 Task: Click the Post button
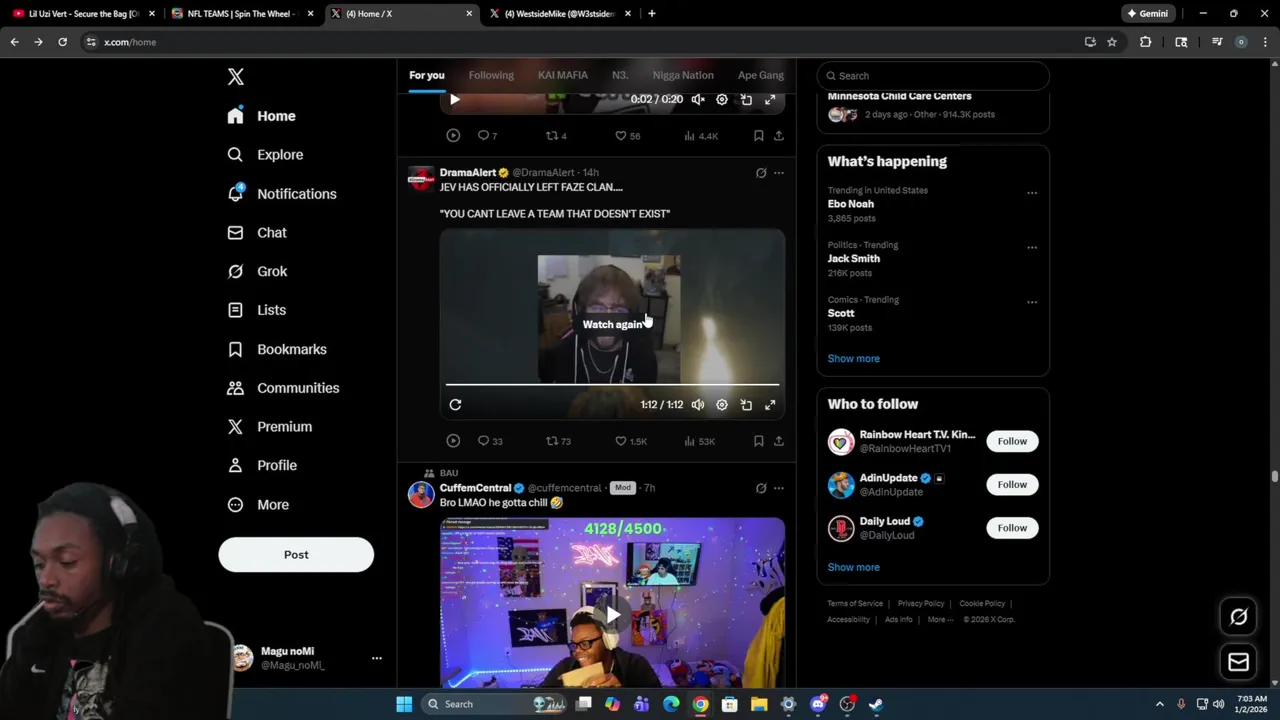point(296,555)
